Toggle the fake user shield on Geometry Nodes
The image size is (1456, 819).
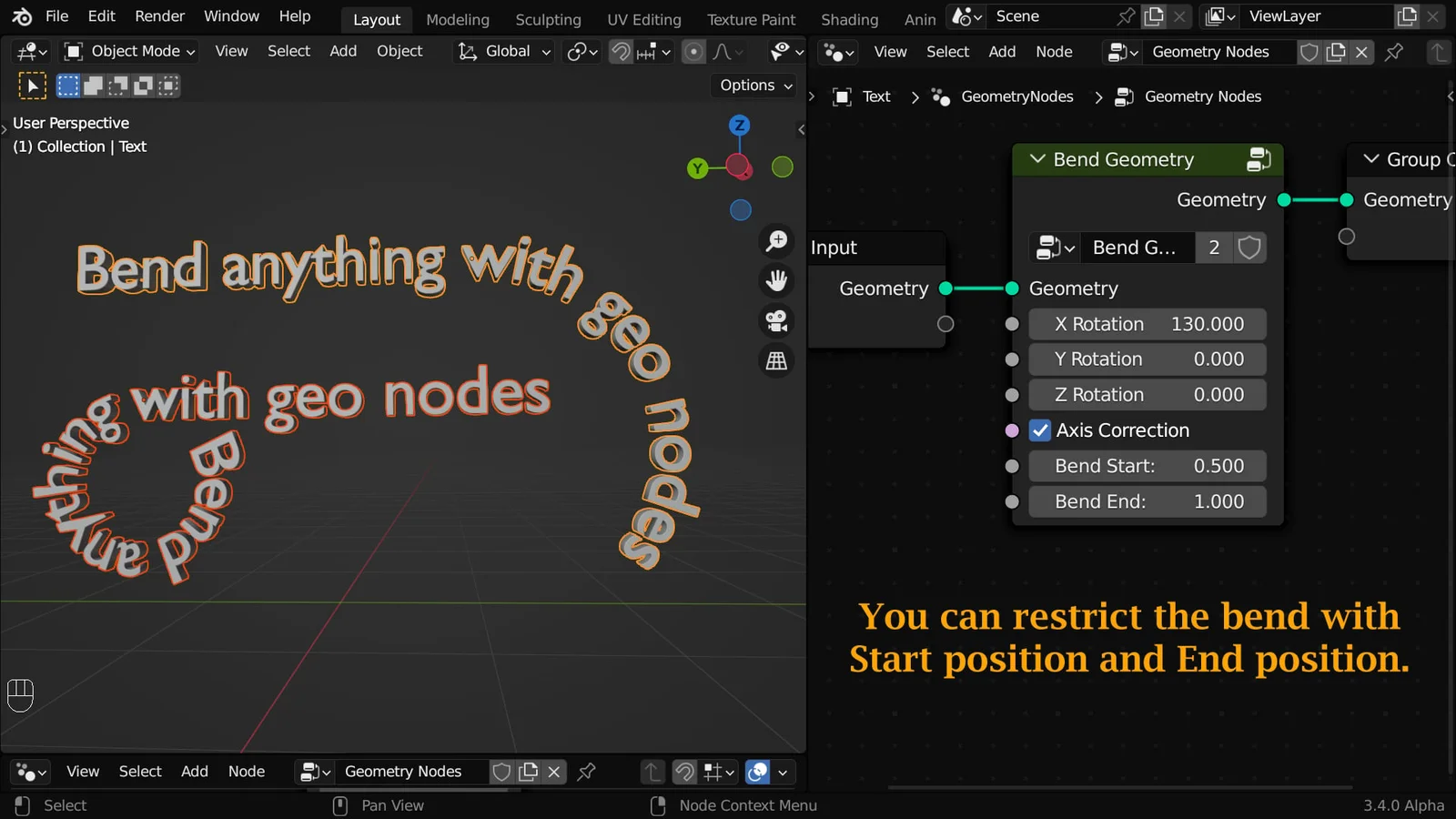[1309, 52]
